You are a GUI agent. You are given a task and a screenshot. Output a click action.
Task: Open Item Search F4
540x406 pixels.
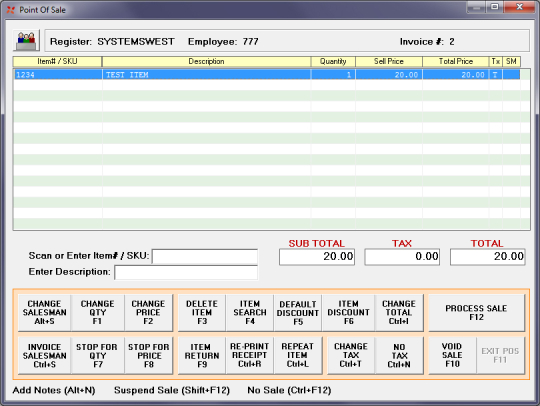250,313
